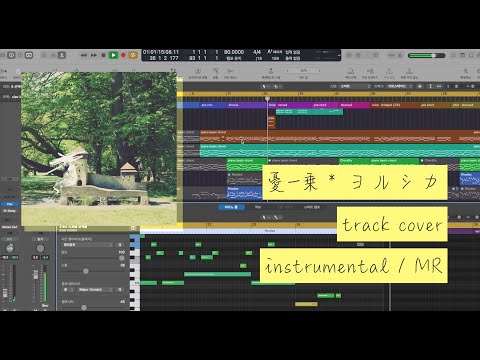Select the 'chorus' arrangement marker in purple
Viewport: 480px width, 360px height.
click(x=247, y=105)
